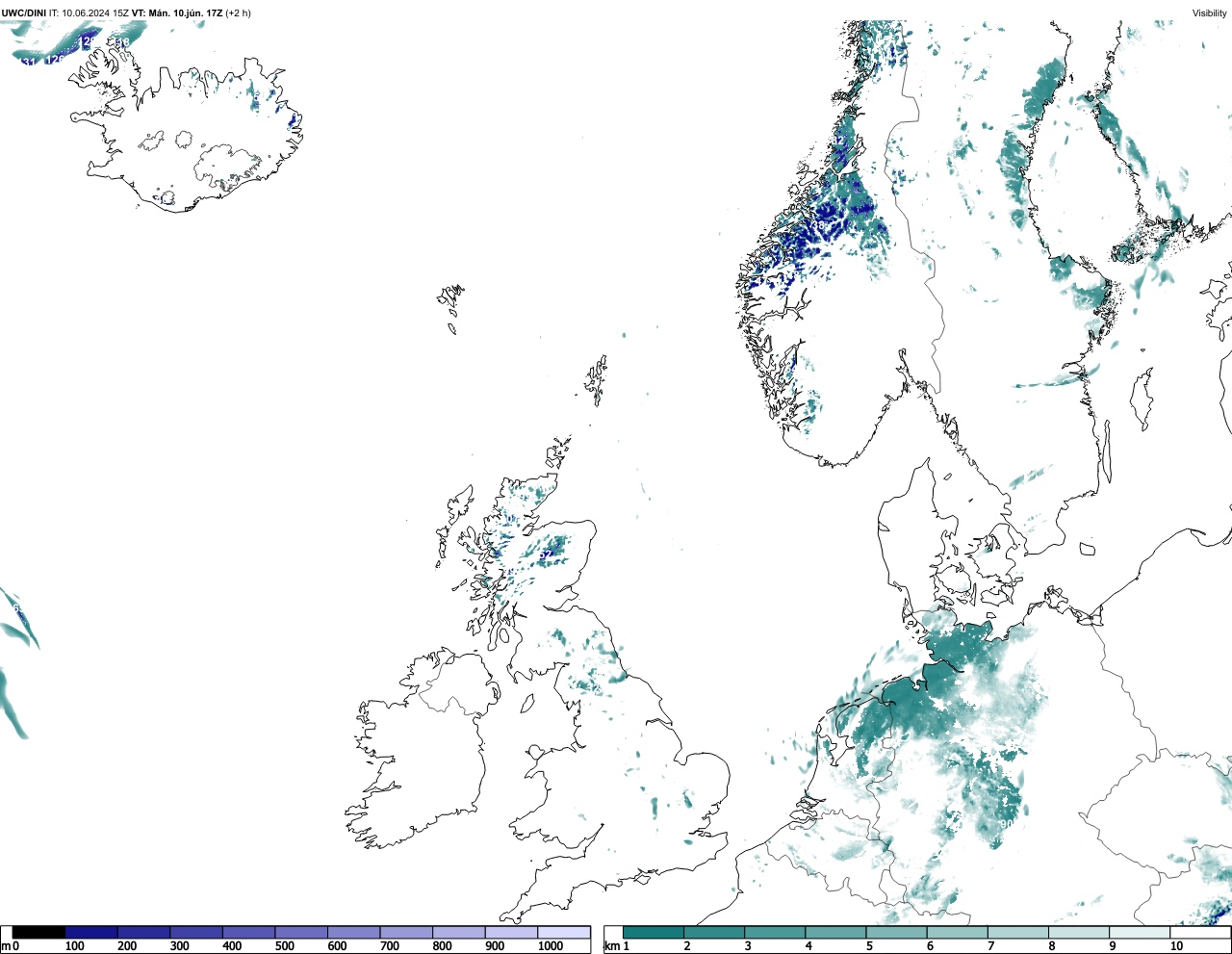Click the 'm' unit label of meter legend
The width and height of the screenshot is (1232, 954).
(6, 946)
